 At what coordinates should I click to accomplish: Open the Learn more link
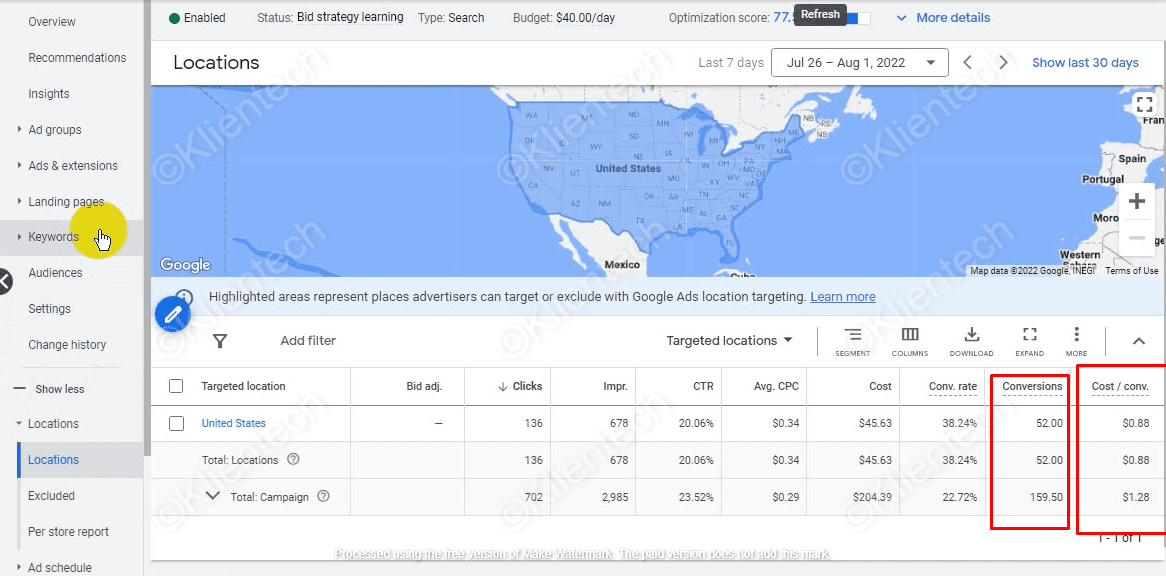pos(842,297)
